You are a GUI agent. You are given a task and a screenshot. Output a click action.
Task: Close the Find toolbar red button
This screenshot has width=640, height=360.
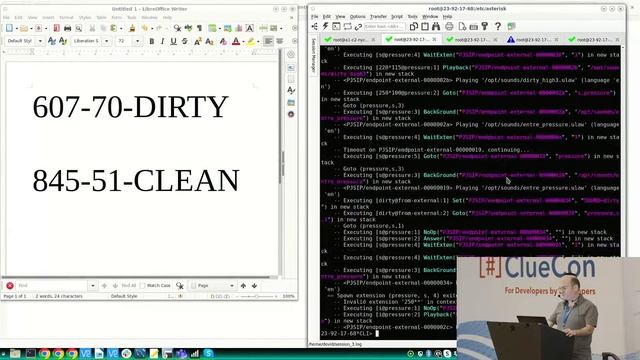(x=10, y=286)
